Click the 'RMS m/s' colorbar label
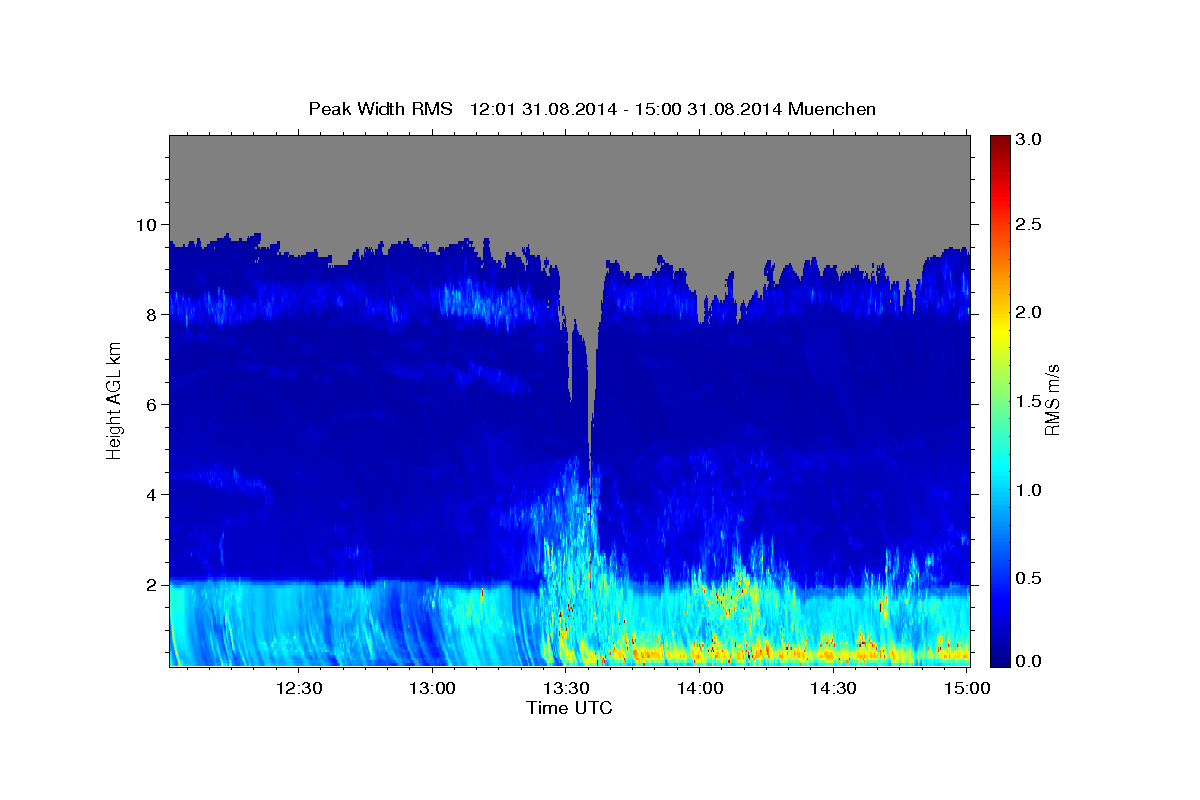The height and width of the screenshot is (800, 1200). pyautogui.click(x=1051, y=401)
